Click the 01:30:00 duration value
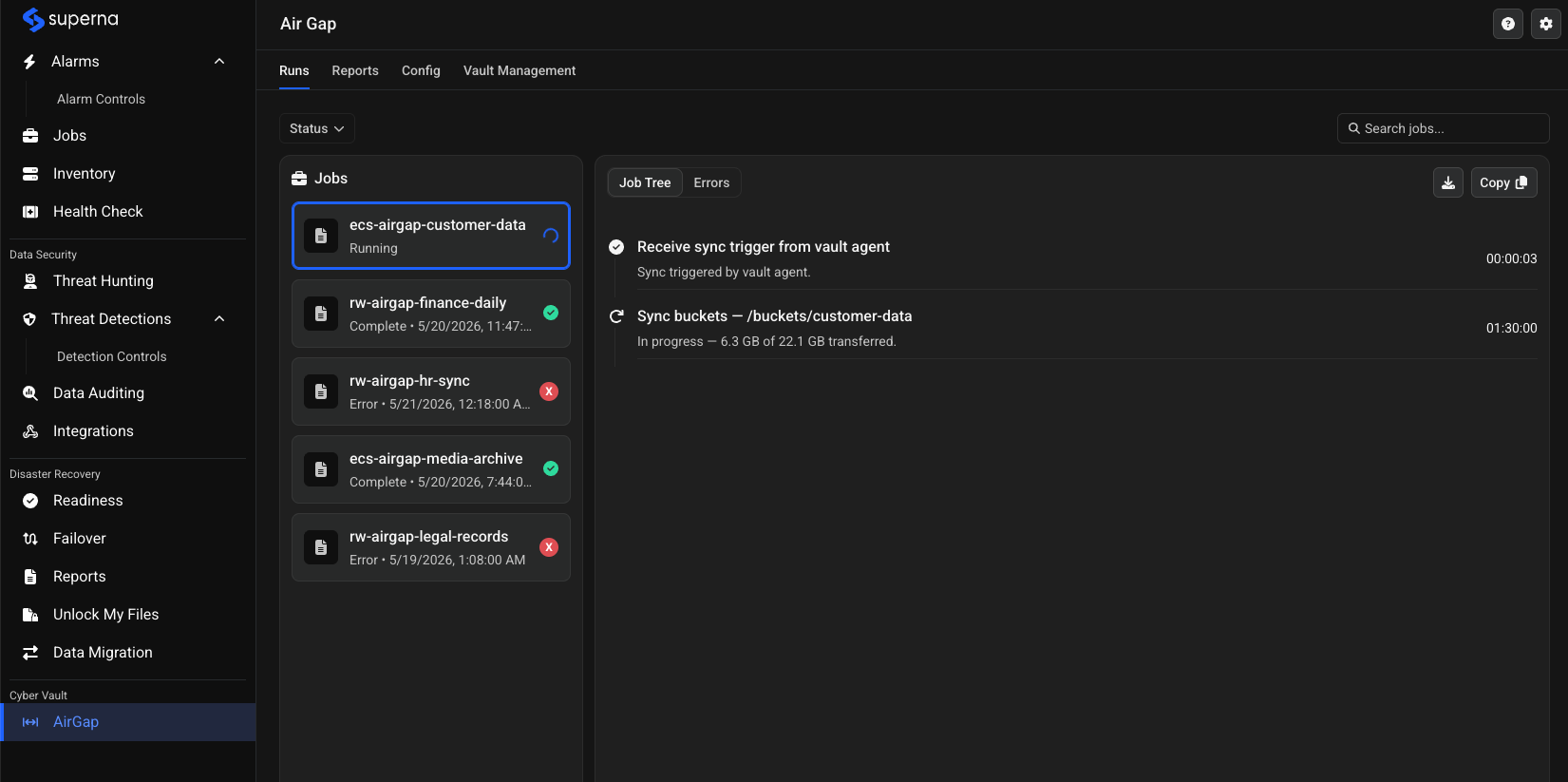1568x782 pixels. pos(1512,328)
